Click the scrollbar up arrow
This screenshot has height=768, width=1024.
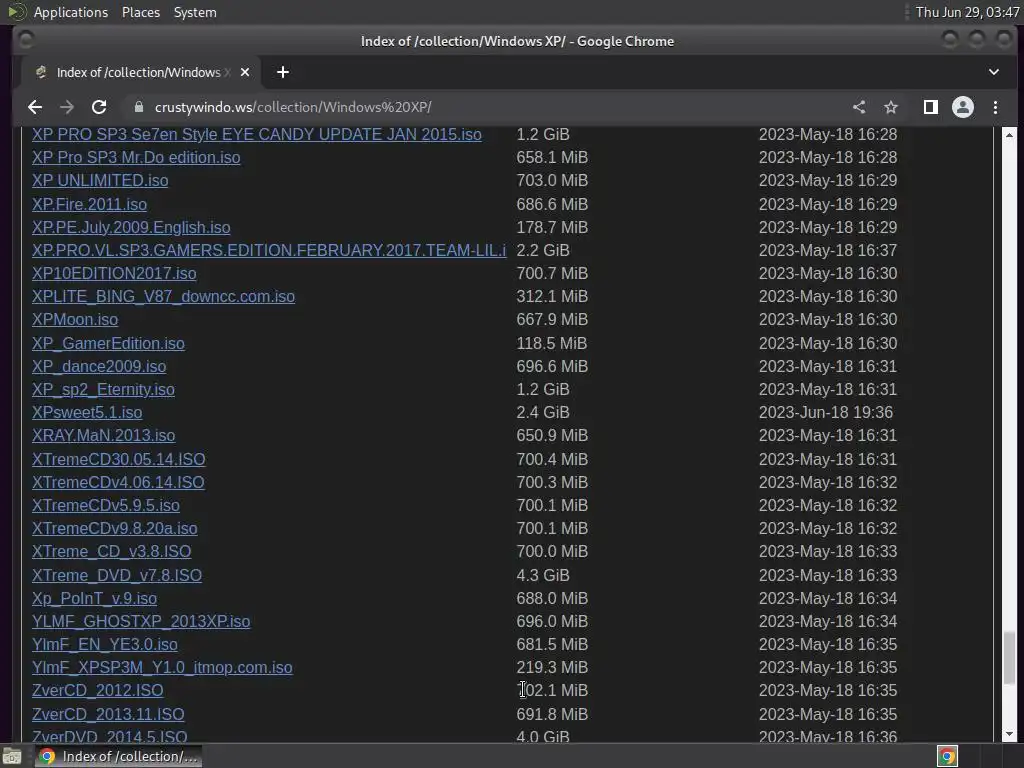point(1009,135)
